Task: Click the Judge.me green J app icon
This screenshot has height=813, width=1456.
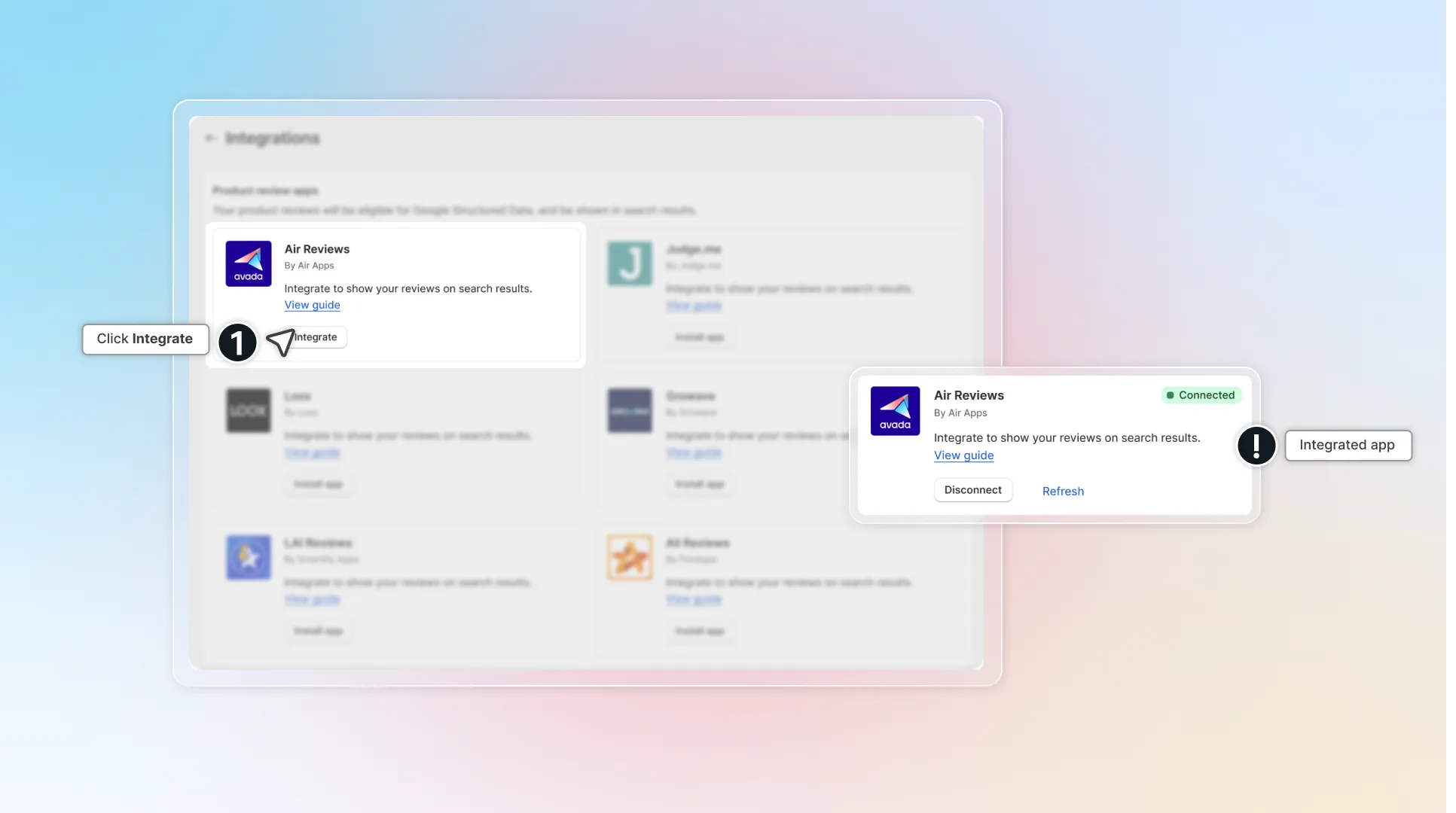Action: [x=630, y=263]
